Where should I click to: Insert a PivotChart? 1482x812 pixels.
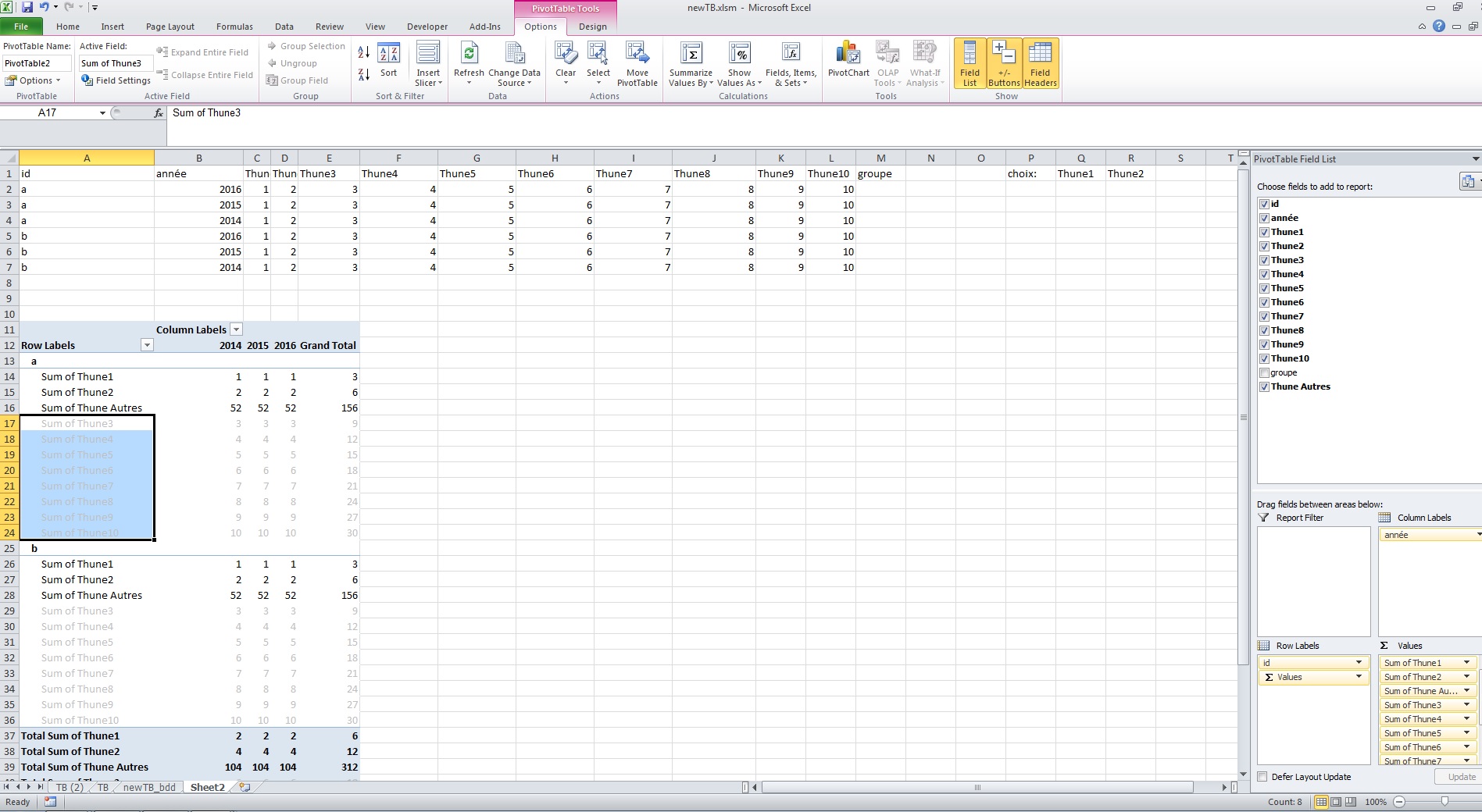(848, 61)
